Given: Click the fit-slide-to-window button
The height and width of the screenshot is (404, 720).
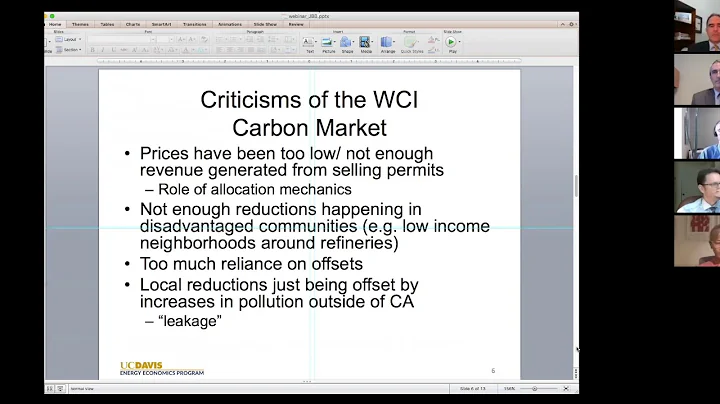Looking at the screenshot, I should (566, 388).
